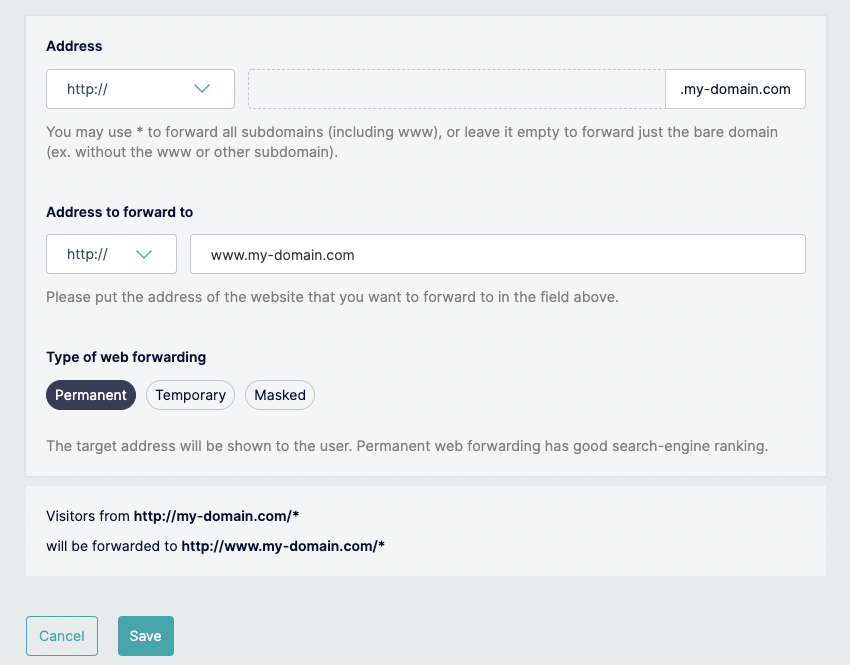Choose Temporary web forwarding type

tap(190, 395)
